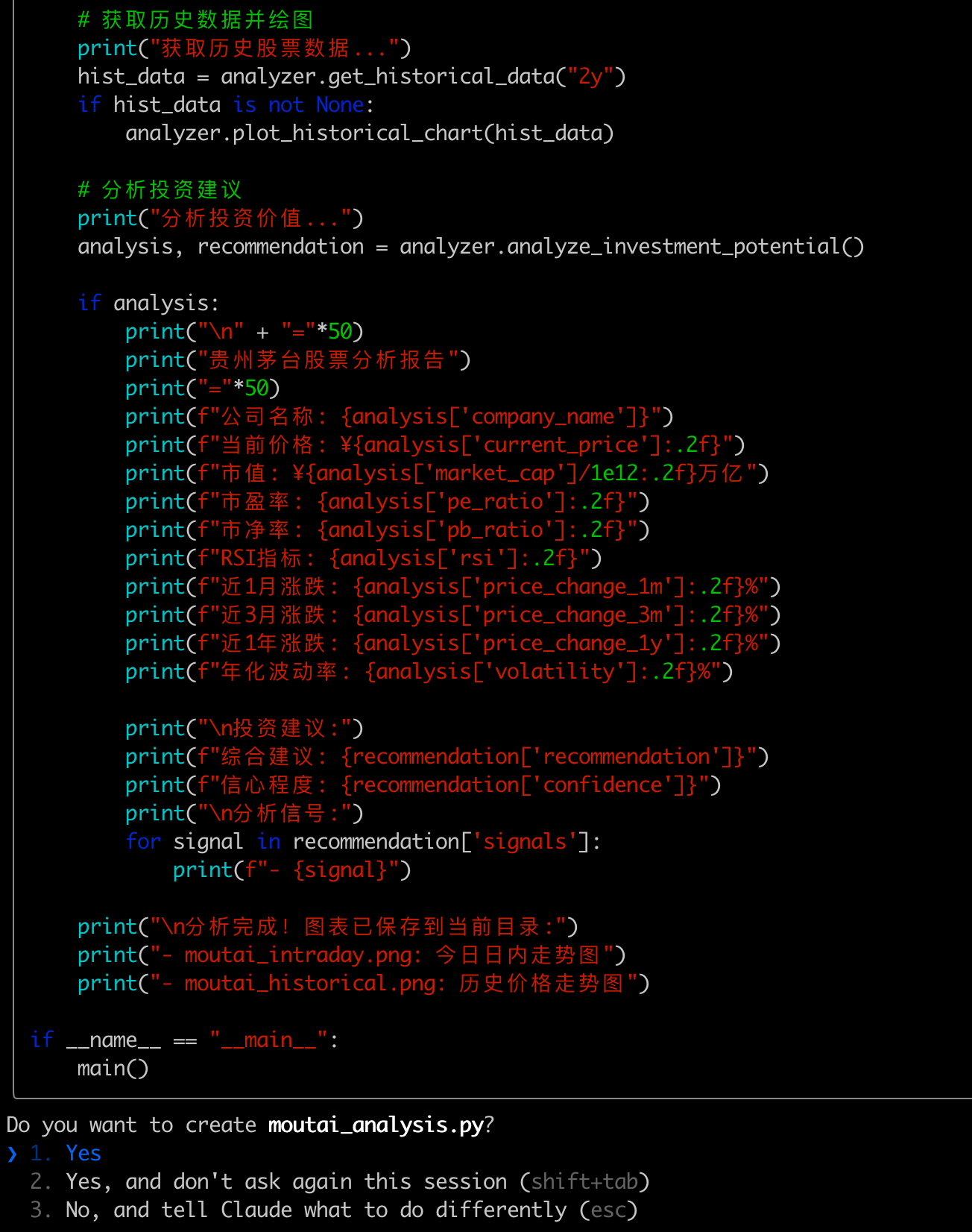
Task: Click the # 分析投资建议 comment
Action: 160,189
